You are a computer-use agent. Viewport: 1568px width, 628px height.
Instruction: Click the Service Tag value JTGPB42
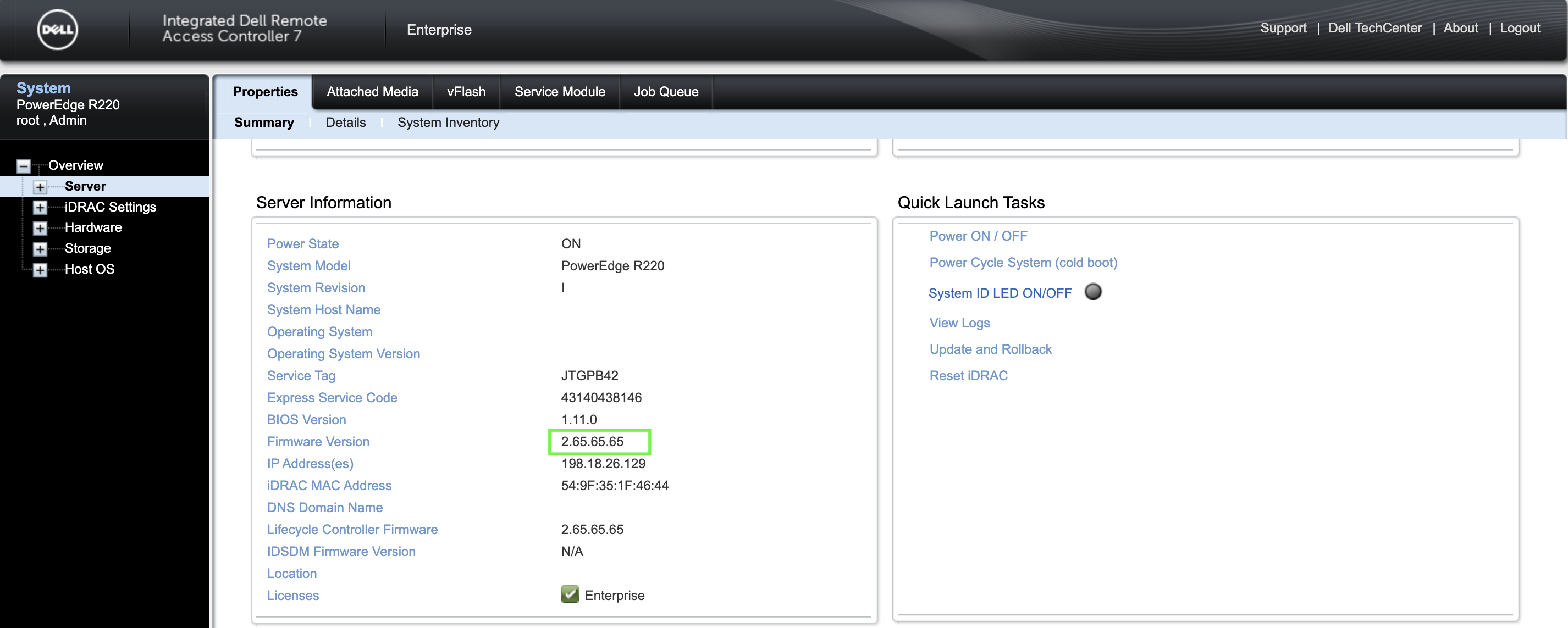[x=589, y=375]
